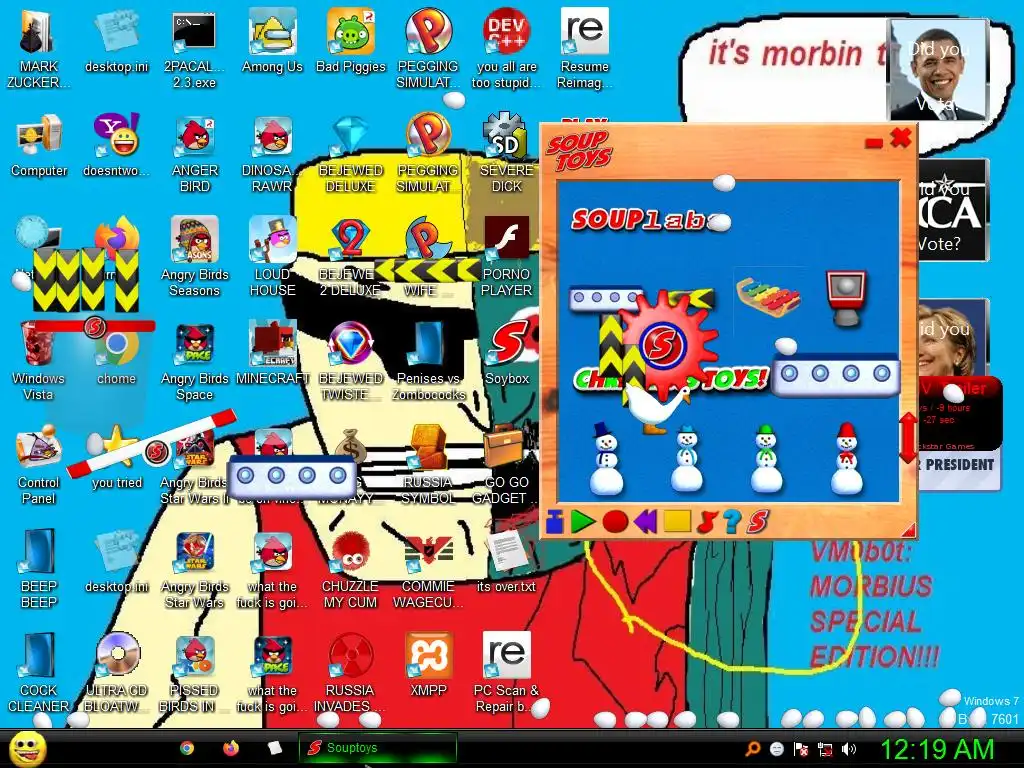Select the BEEP BEEP desktop icon
The width and height of the screenshot is (1024, 768).
click(x=39, y=568)
